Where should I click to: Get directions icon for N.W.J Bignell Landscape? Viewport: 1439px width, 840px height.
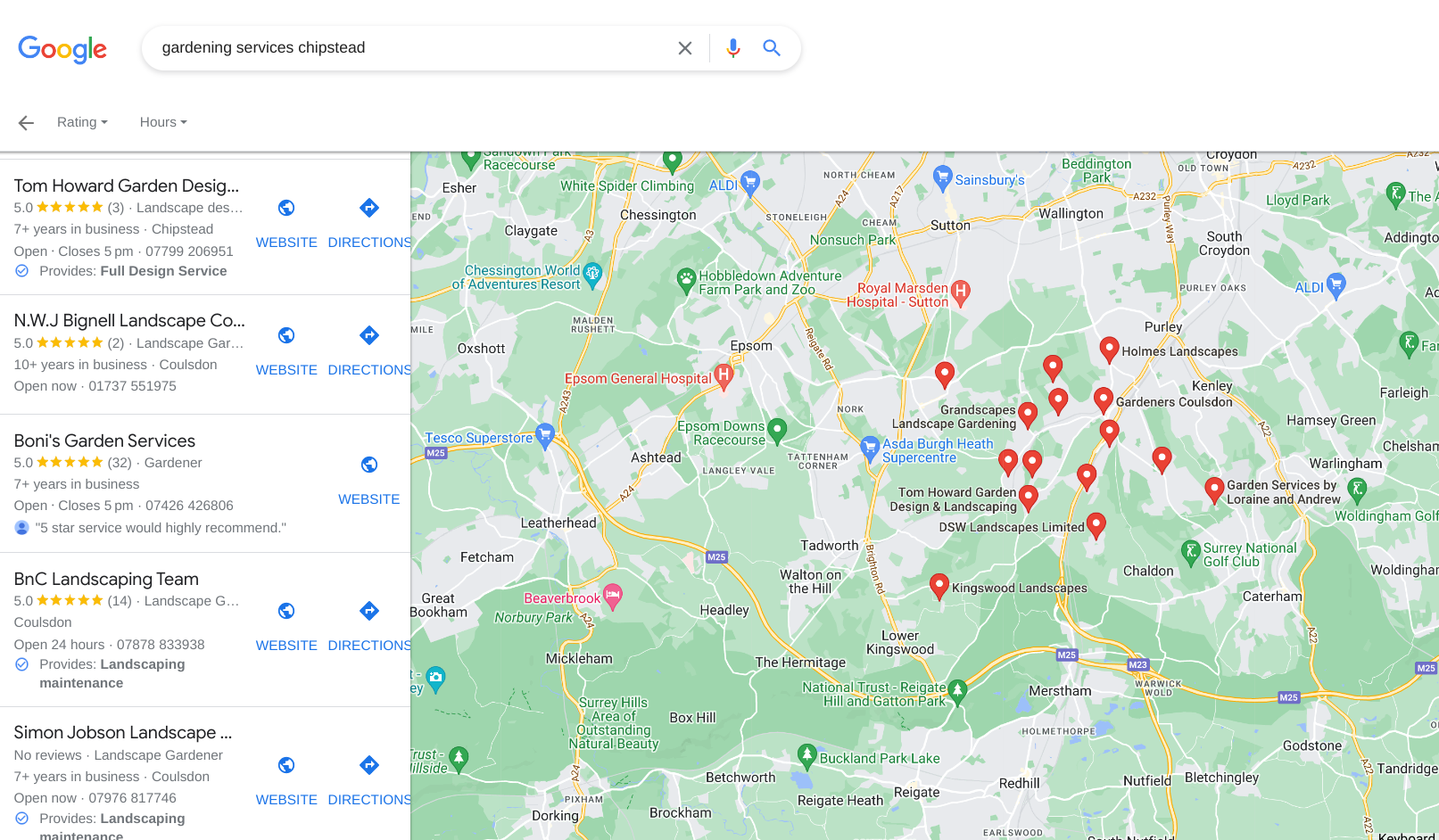(x=369, y=335)
